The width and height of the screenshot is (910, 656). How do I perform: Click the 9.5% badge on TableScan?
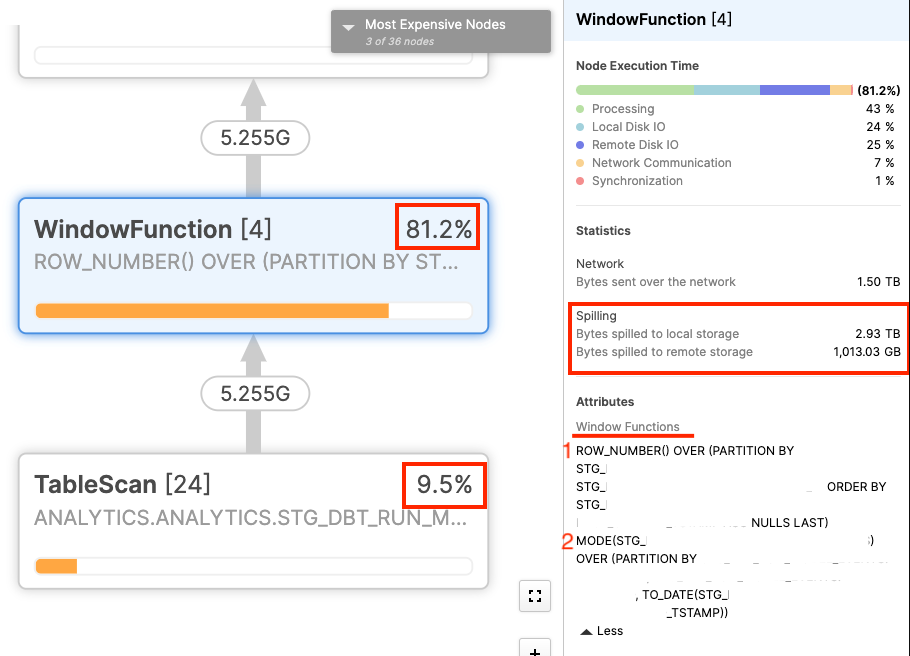pos(443,485)
